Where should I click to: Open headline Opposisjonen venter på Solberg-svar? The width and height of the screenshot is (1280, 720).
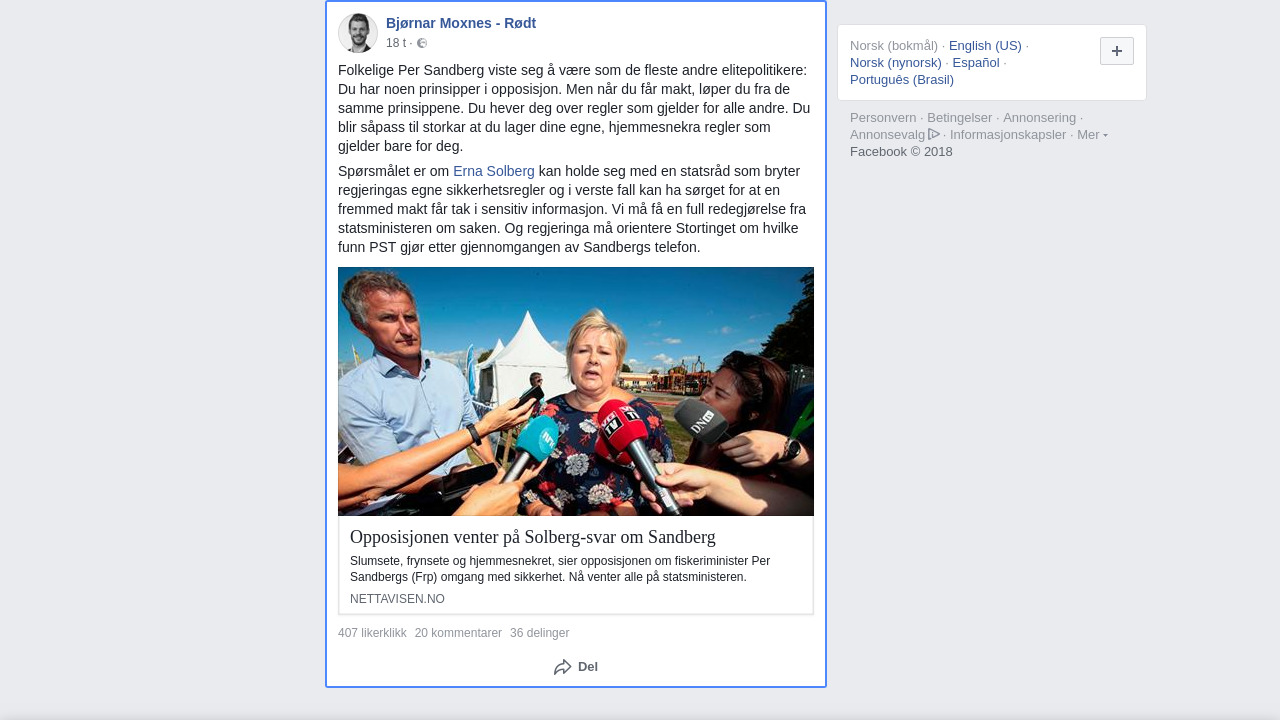[x=533, y=537]
